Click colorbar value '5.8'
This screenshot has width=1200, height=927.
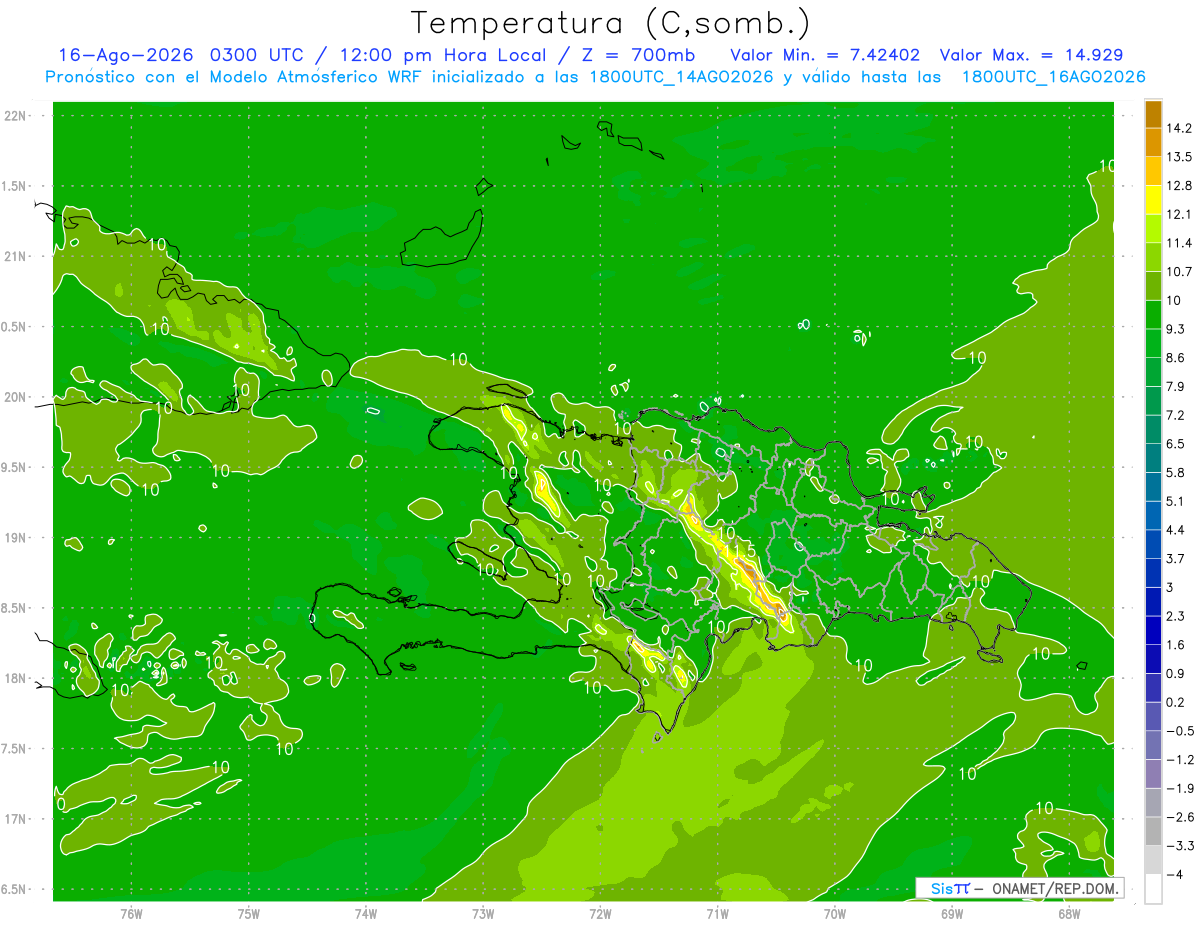[x=1176, y=473]
